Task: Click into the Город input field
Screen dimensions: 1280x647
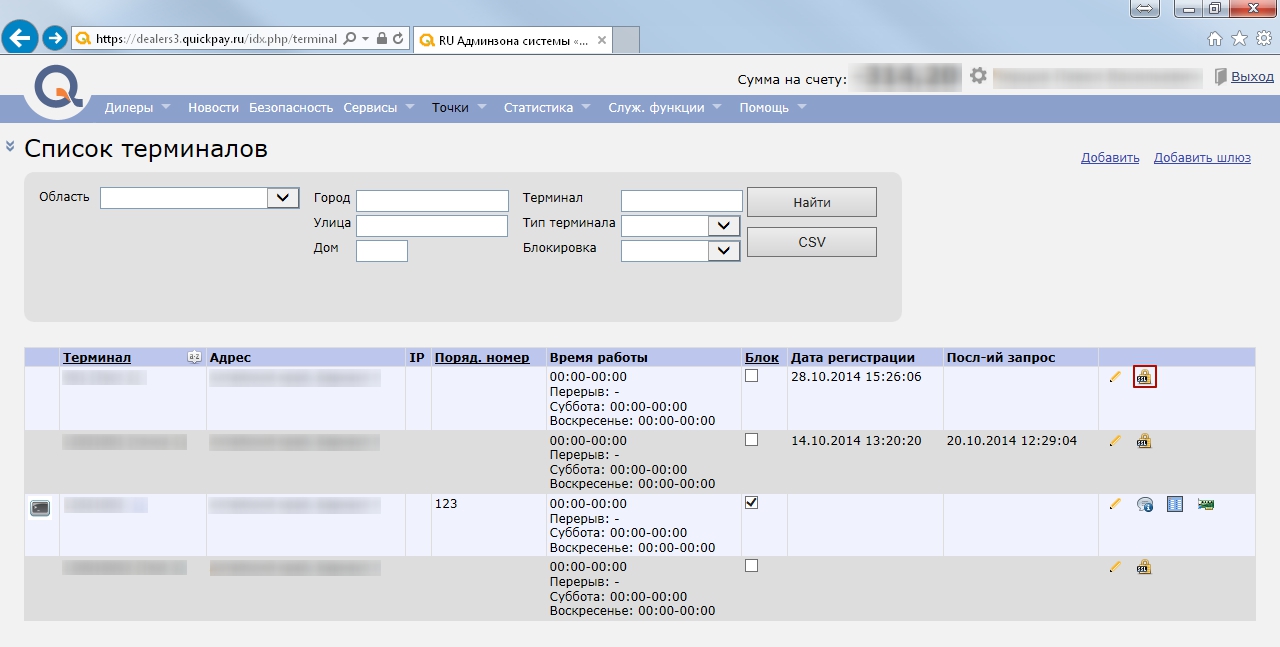Action: click(432, 201)
